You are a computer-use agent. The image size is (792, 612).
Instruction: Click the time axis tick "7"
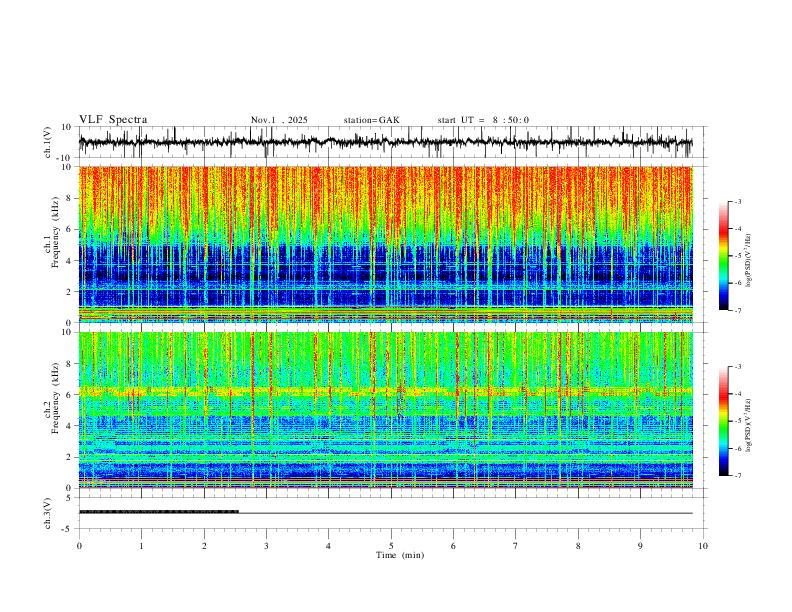tap(516, 546)
